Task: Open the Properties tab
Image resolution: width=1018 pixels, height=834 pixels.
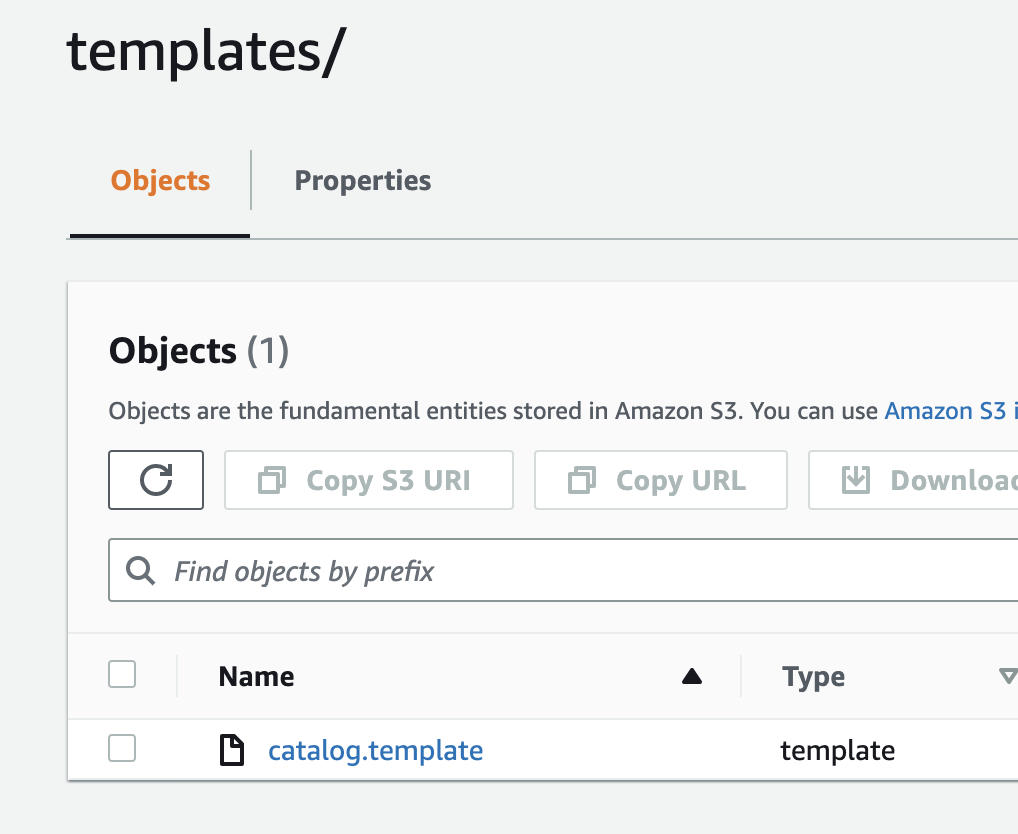Action: coord(363,181)
